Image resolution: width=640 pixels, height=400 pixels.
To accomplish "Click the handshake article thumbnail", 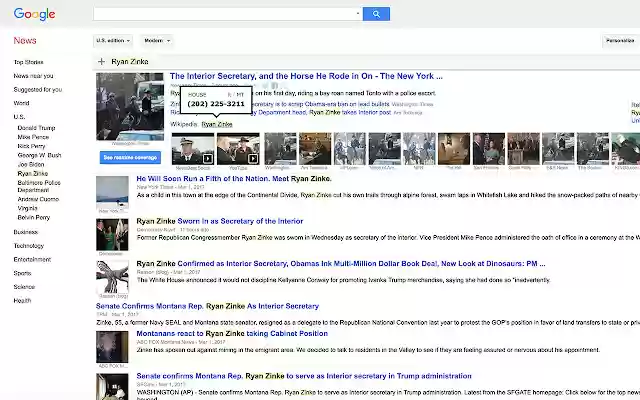I will (x=112, y=277).
